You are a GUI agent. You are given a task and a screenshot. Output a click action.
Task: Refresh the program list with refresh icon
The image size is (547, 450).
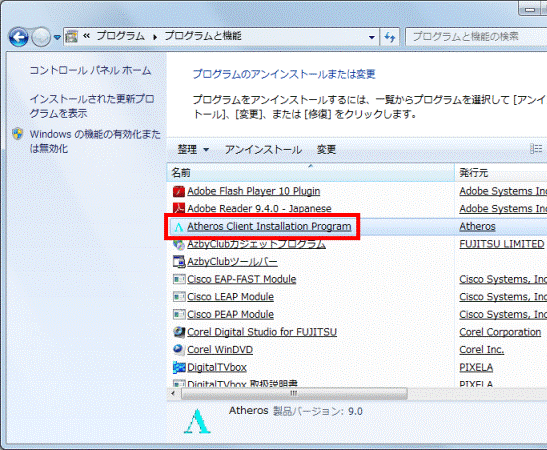(x=390, y=37)
